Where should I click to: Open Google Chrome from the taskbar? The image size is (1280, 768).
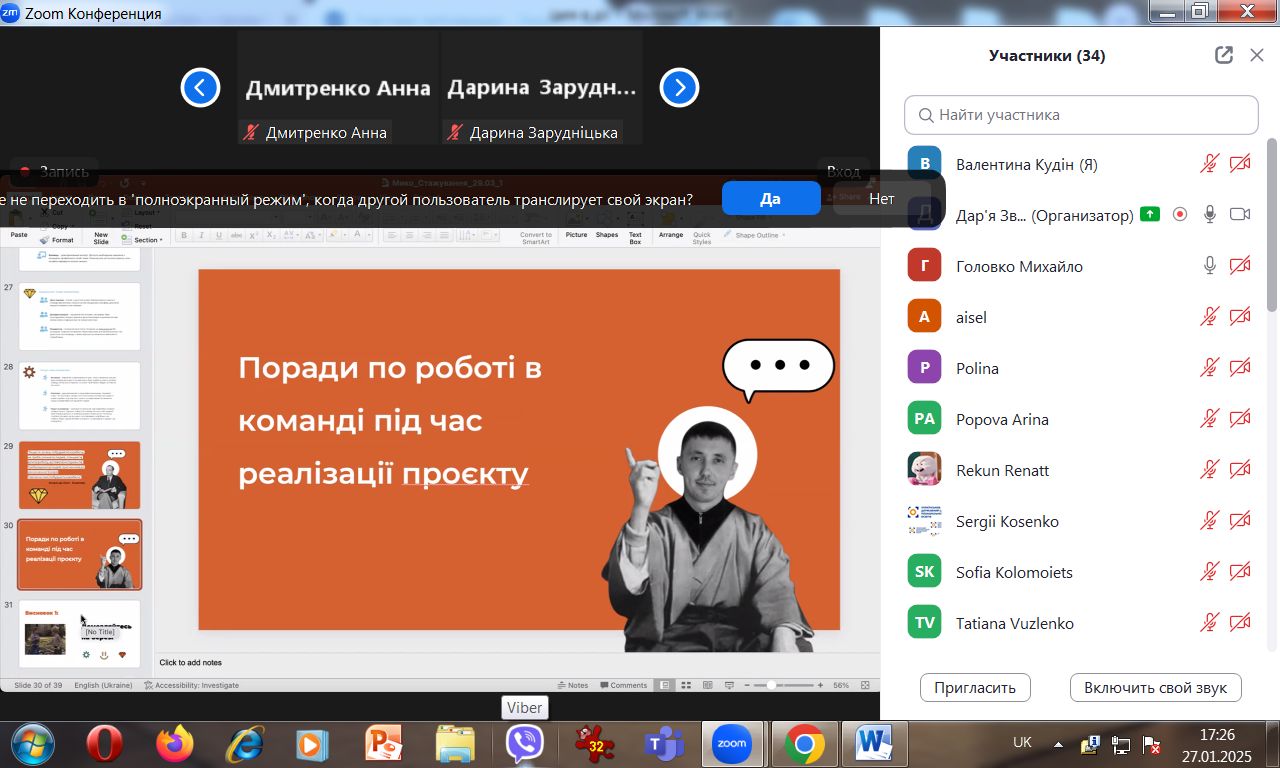(x=804, y=744)
